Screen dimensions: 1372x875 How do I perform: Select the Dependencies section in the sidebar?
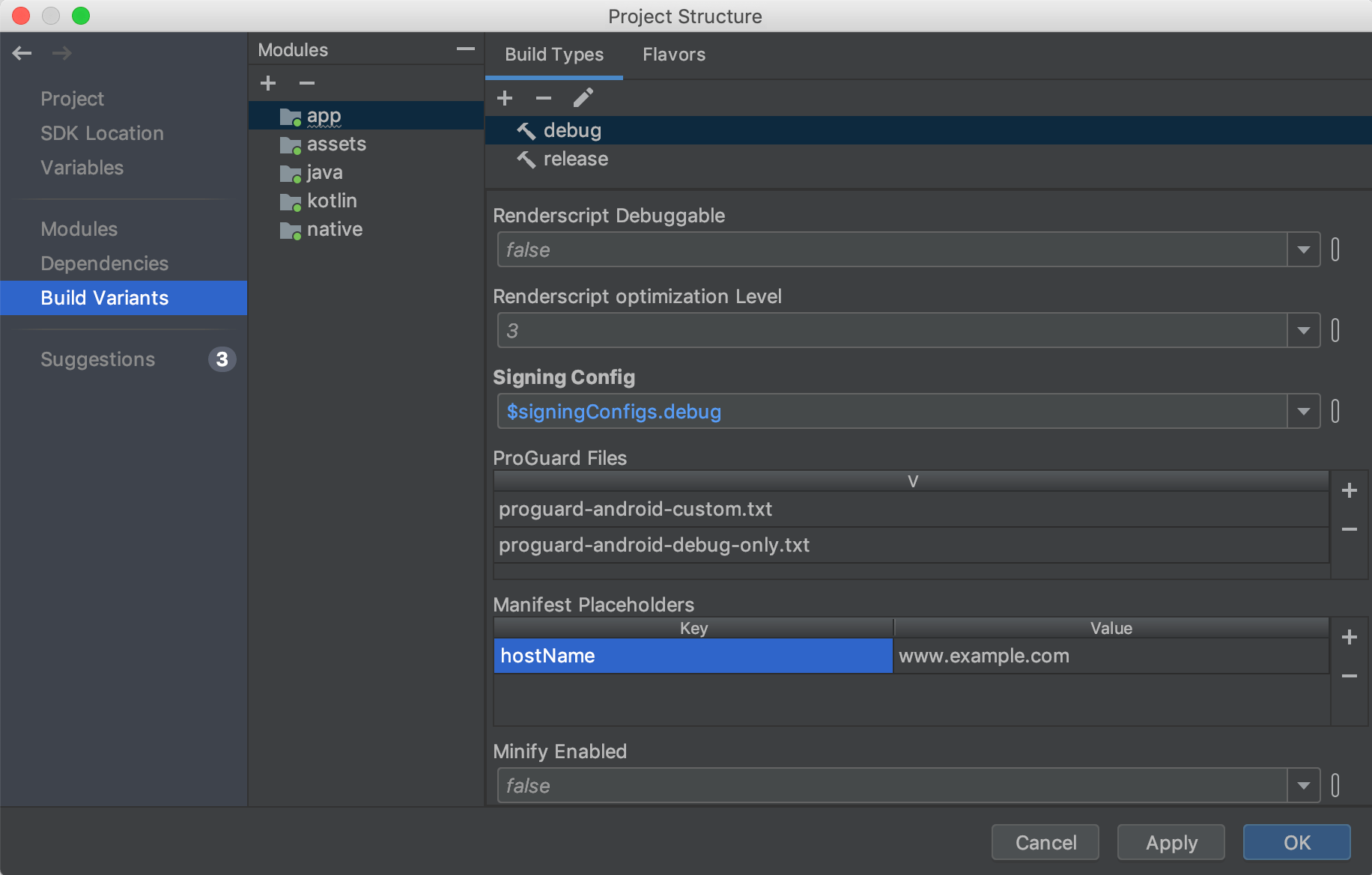[104, 263]
